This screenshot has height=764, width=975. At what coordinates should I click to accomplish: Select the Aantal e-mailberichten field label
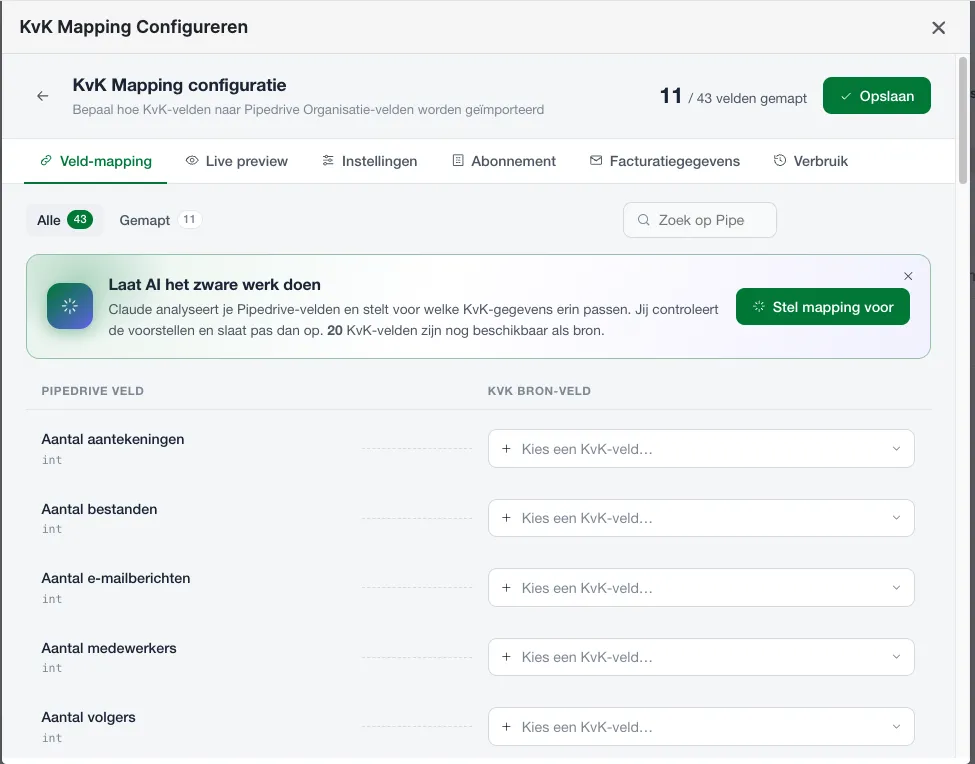[x=116, y=578]
